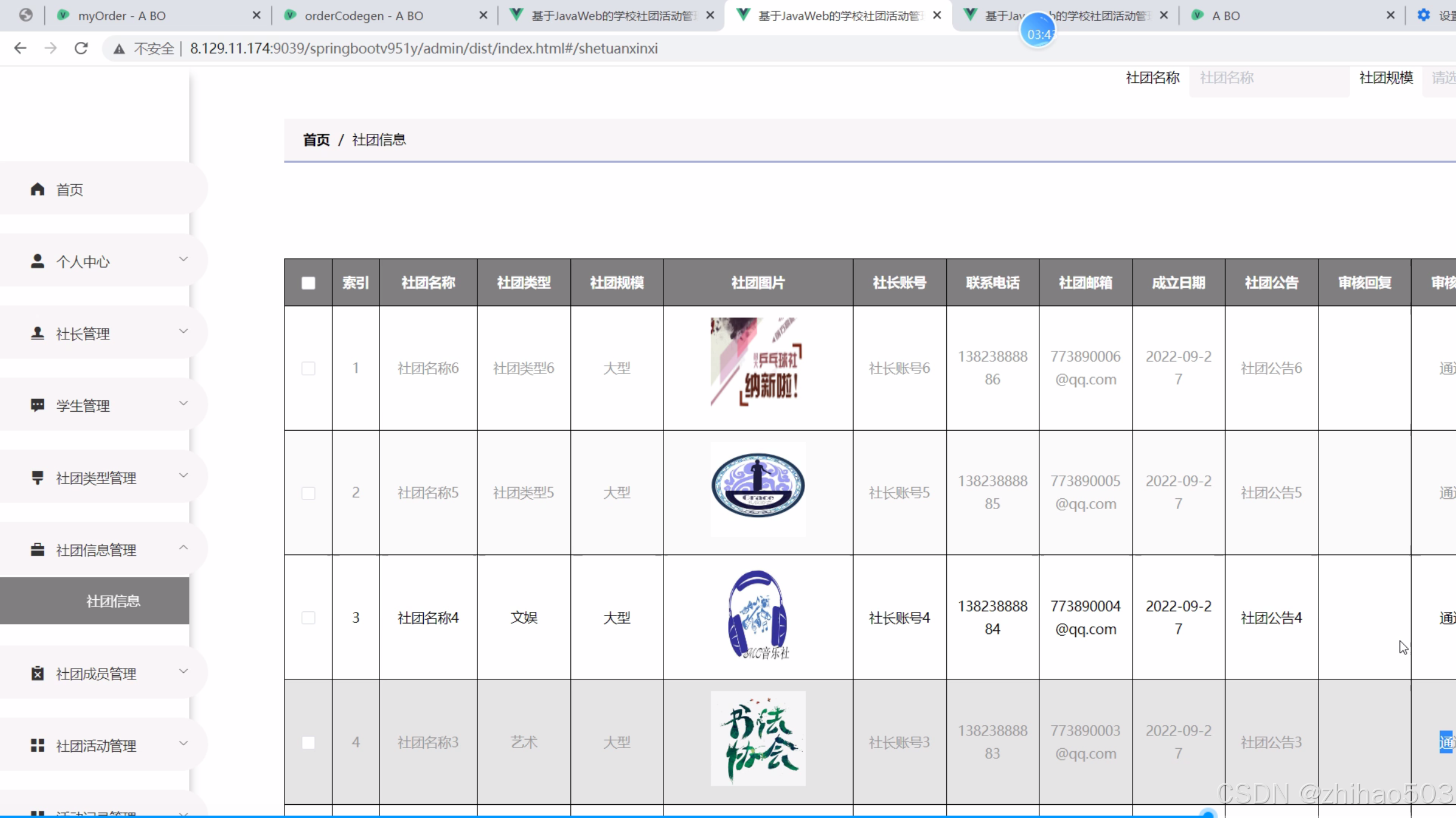Collapse the 社团信息管理 menu chevron
This screenshot has height=818, width=1456.
pos(183,548)
